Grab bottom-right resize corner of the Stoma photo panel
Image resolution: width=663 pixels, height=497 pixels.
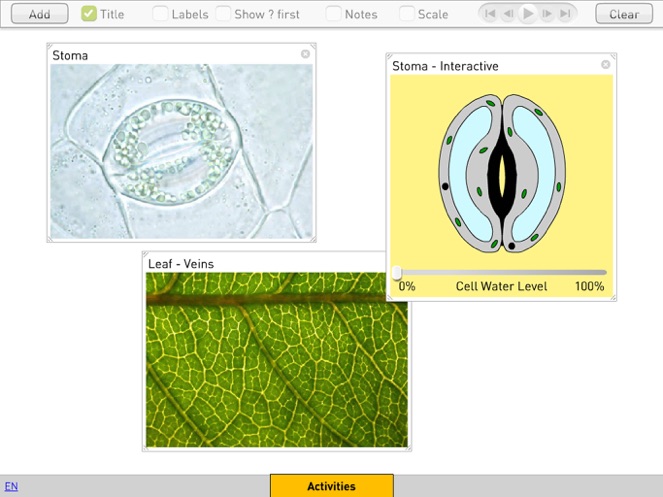coord(313,239)
